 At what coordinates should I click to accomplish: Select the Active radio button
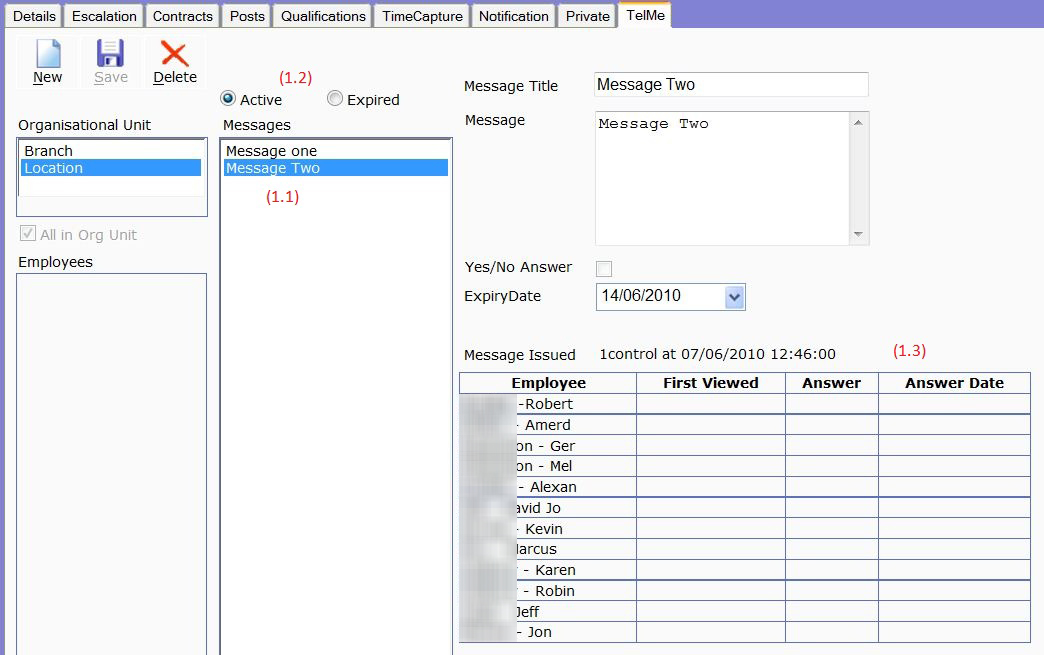point(228,99)
